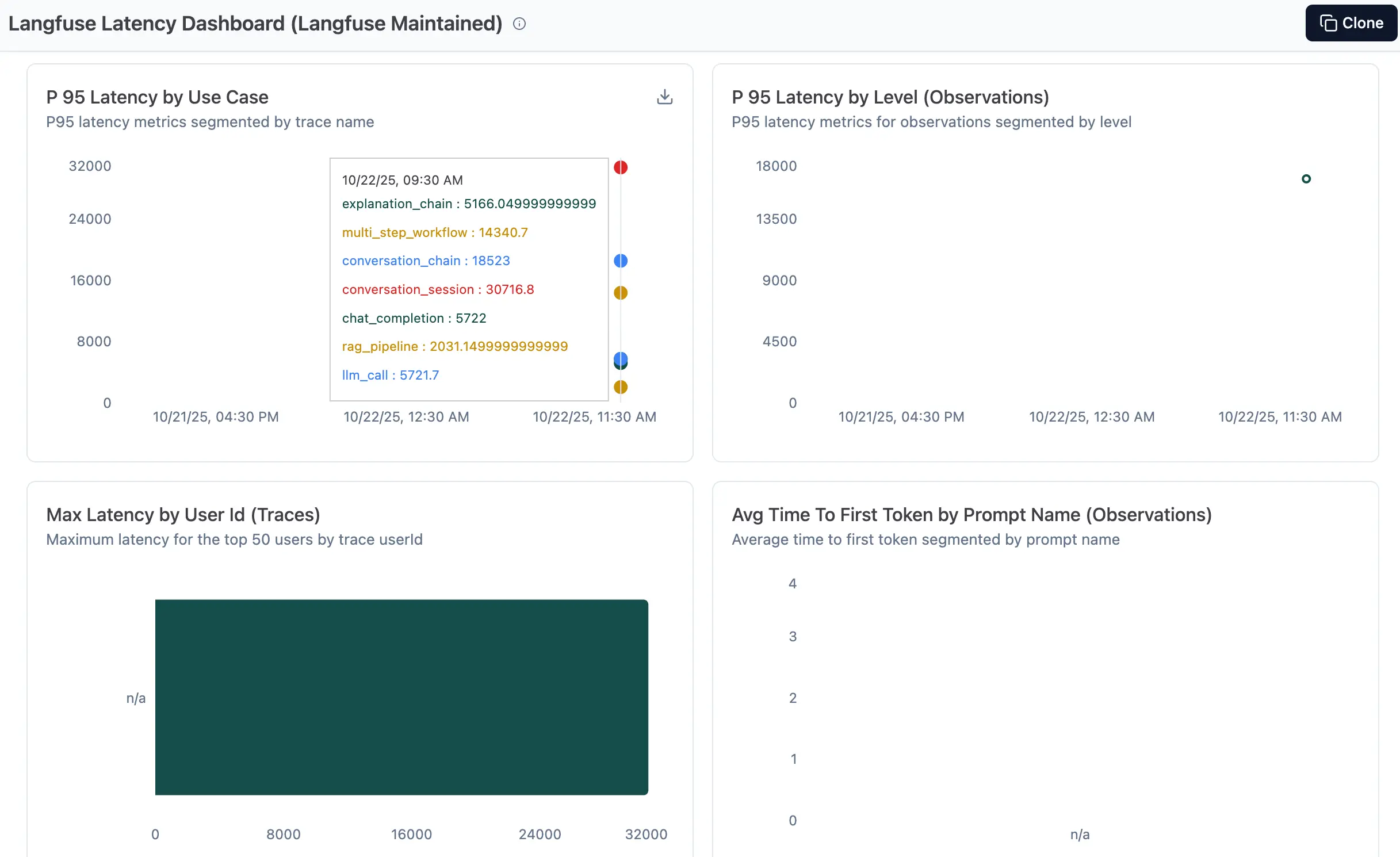This screenshot has height=857, width=1400.
Task: Click the n/a axis label in Max Latency chart
Action: [136, 698]
